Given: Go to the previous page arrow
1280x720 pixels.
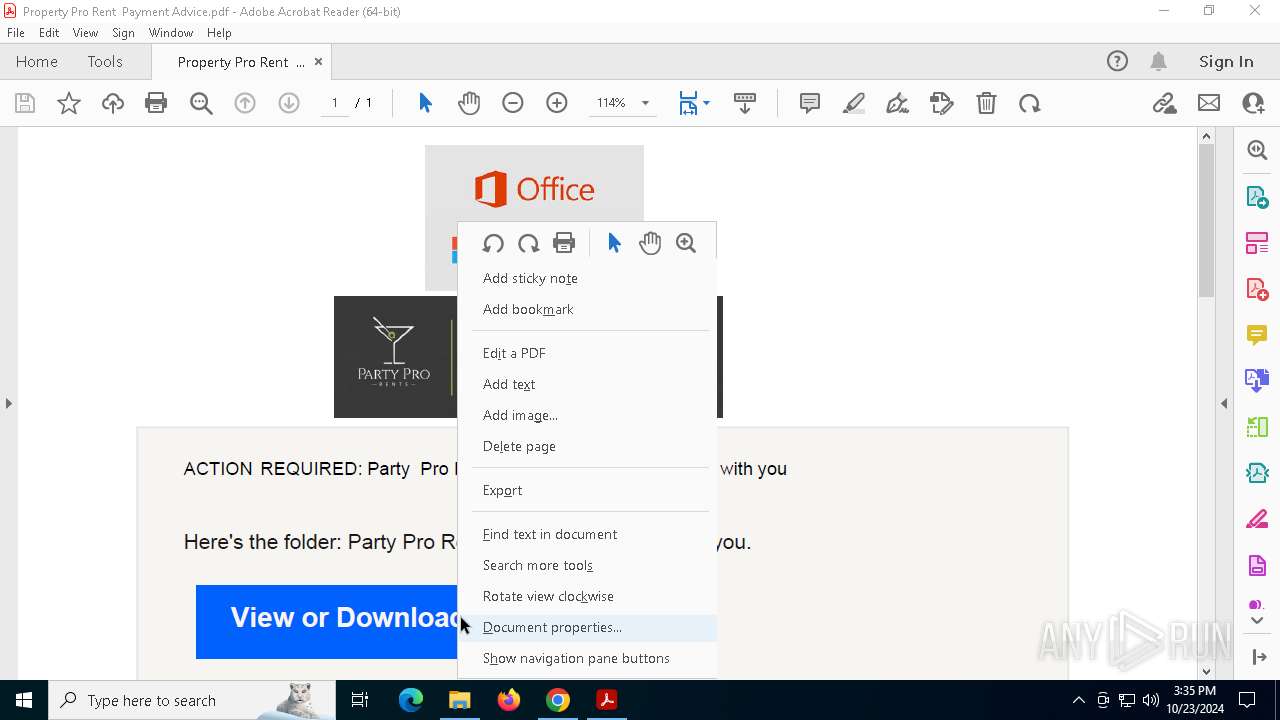Looking at the screenshot, I should [245, 103].
